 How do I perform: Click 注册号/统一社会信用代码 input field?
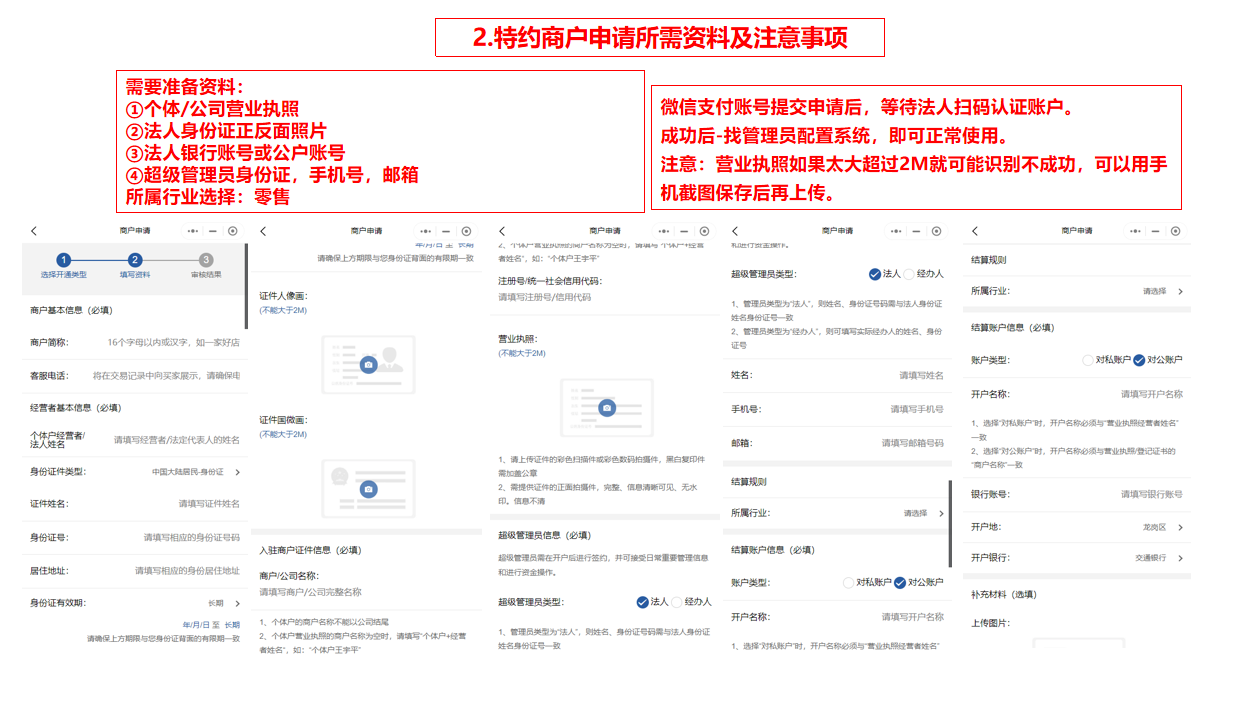(545, 297)
